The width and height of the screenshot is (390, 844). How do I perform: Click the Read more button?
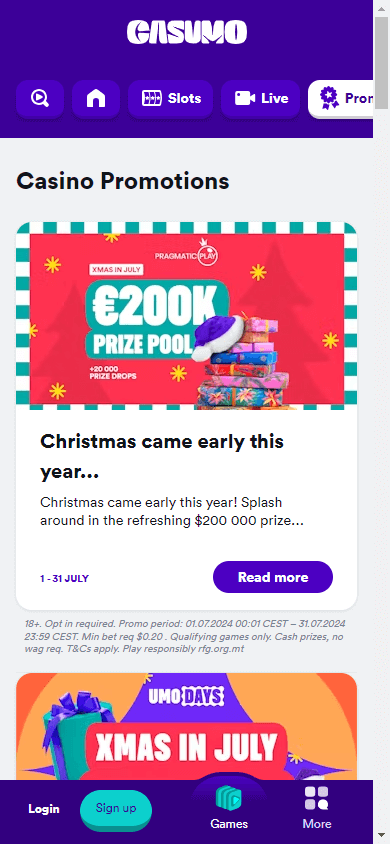pyautogui.click(x=273, y=577)
